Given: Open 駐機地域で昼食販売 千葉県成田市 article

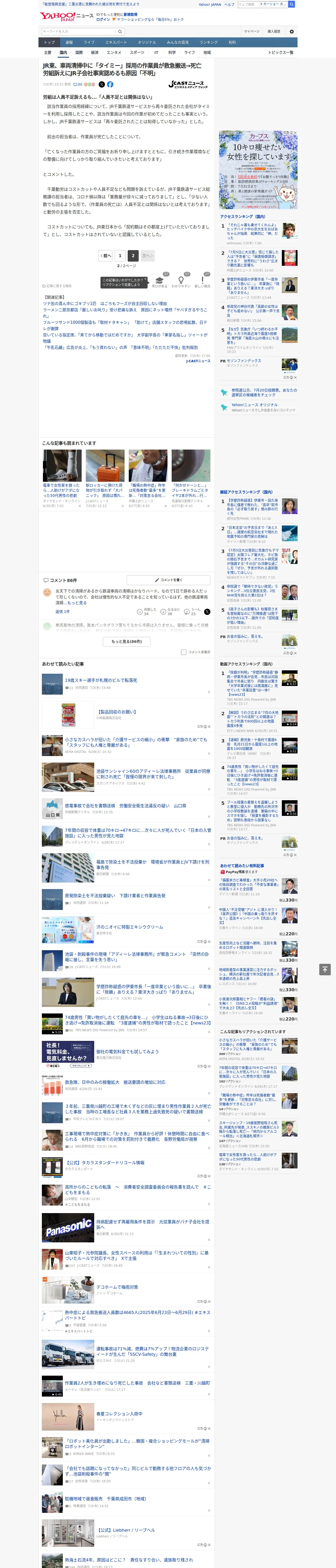Looking at the screenshot, I should pyautogui.click(x=105, y=1498).
